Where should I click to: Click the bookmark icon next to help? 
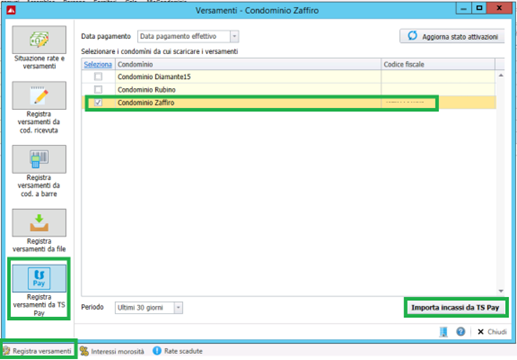443,332
